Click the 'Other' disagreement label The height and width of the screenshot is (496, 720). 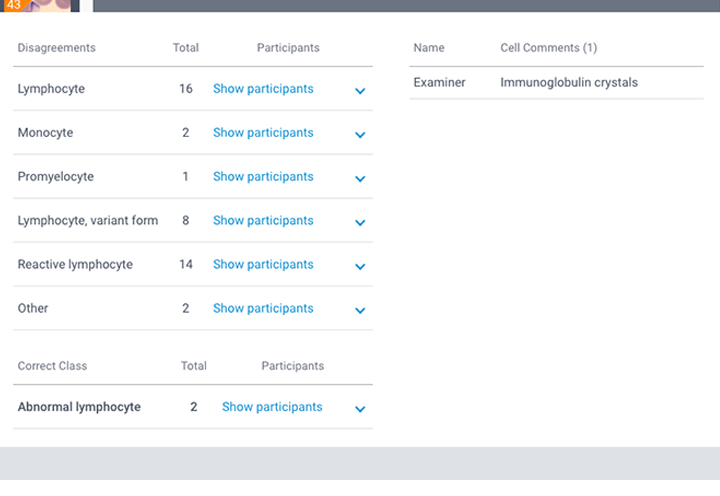click(x=33, y=308)
